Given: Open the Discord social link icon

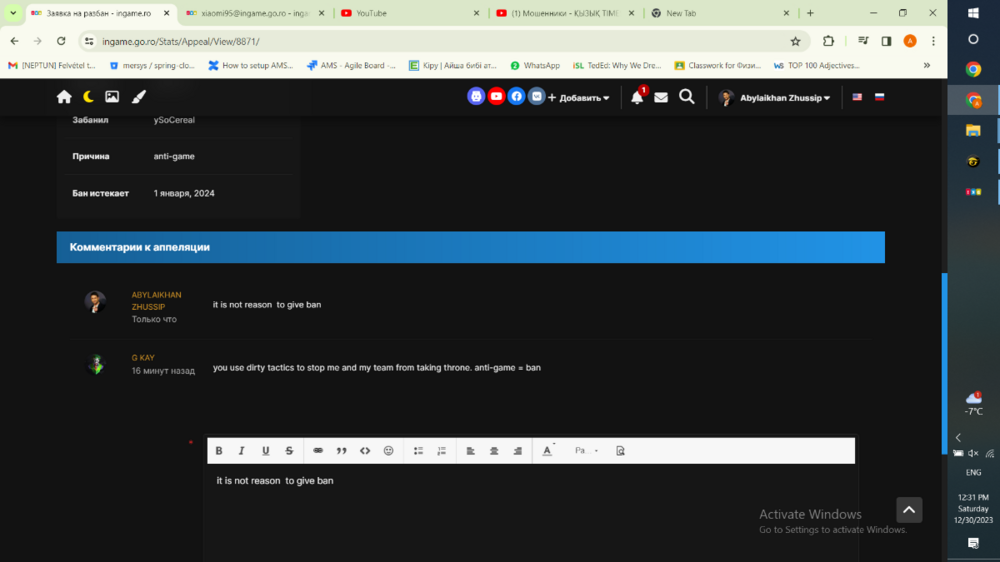Looking at the screenshot, I should [476, 97].
